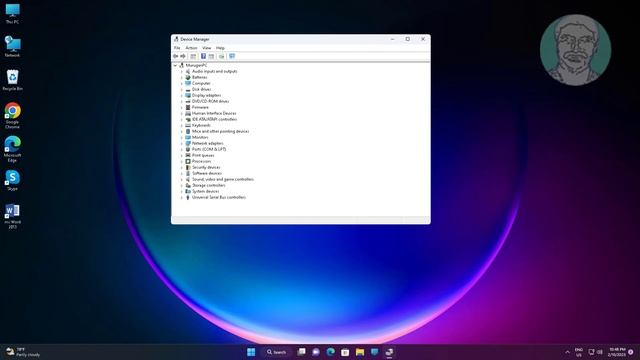Select This PC desktop icon
Screen dimensions: 640x360
pyautogui.click(x=12, y=13)
